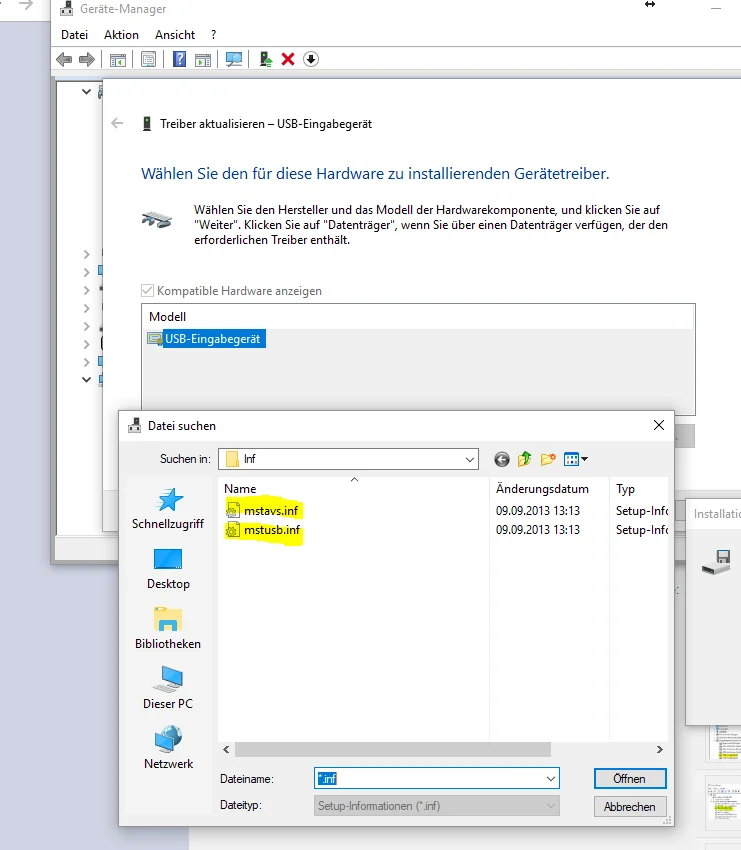Click the Abbrechen button
Image resolution: width=741 pixels, height=850 pixels.
coord(630,807)
